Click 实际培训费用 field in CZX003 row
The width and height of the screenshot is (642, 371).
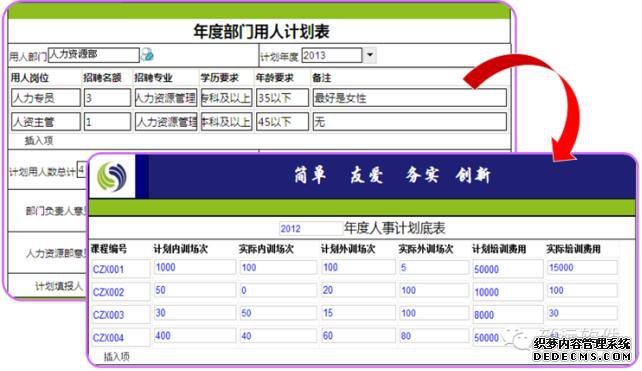click(582, 313)
